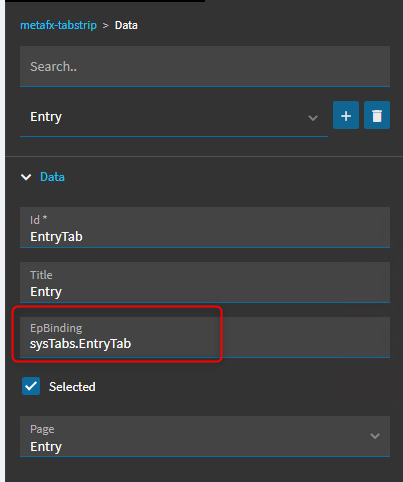Click the Data section heading
The image size is (403, 482).
pos(52,177)
